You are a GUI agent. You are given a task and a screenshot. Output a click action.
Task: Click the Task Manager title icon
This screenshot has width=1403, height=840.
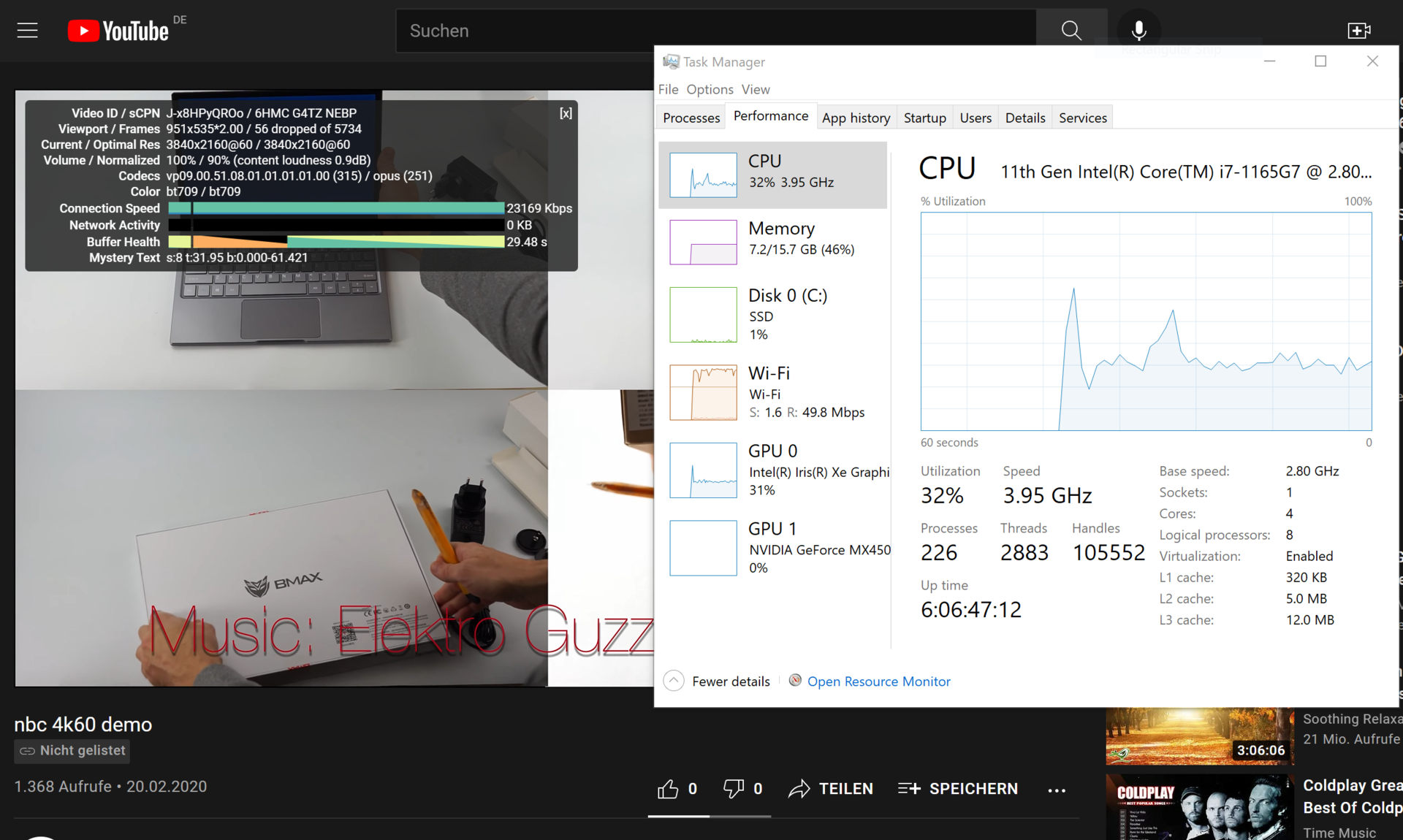pos(670,61)
